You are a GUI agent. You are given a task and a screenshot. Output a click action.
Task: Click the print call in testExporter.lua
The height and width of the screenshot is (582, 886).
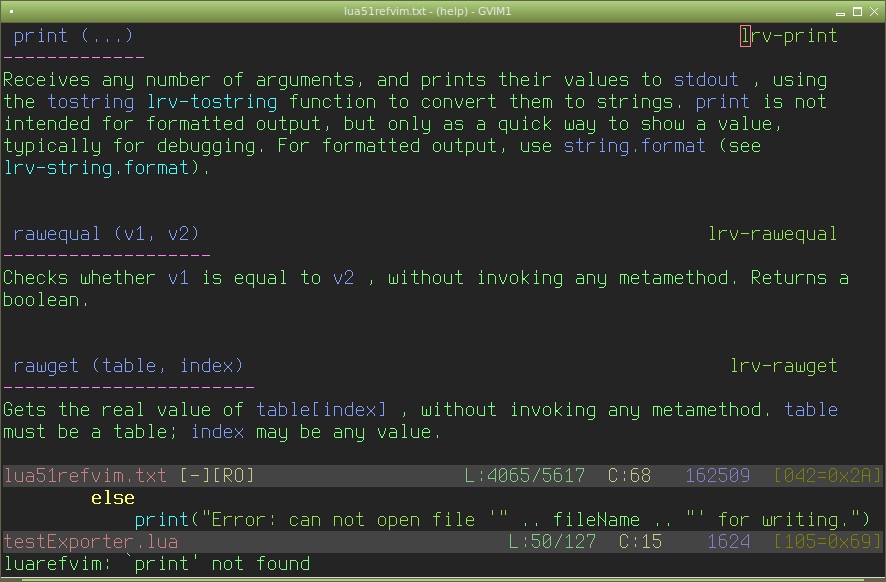click(x=161, y=520)
